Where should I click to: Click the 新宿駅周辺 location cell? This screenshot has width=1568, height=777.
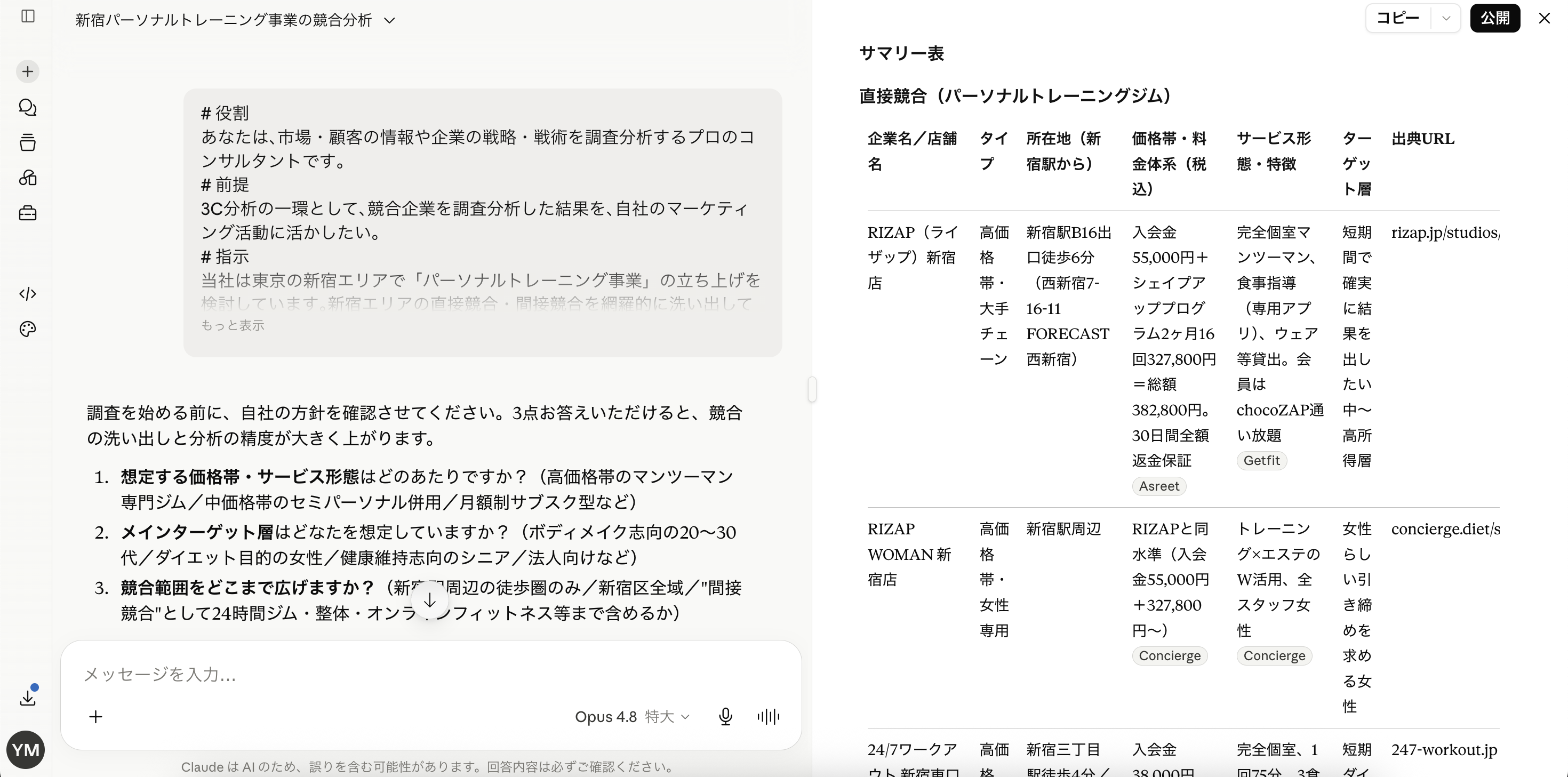1063,528
